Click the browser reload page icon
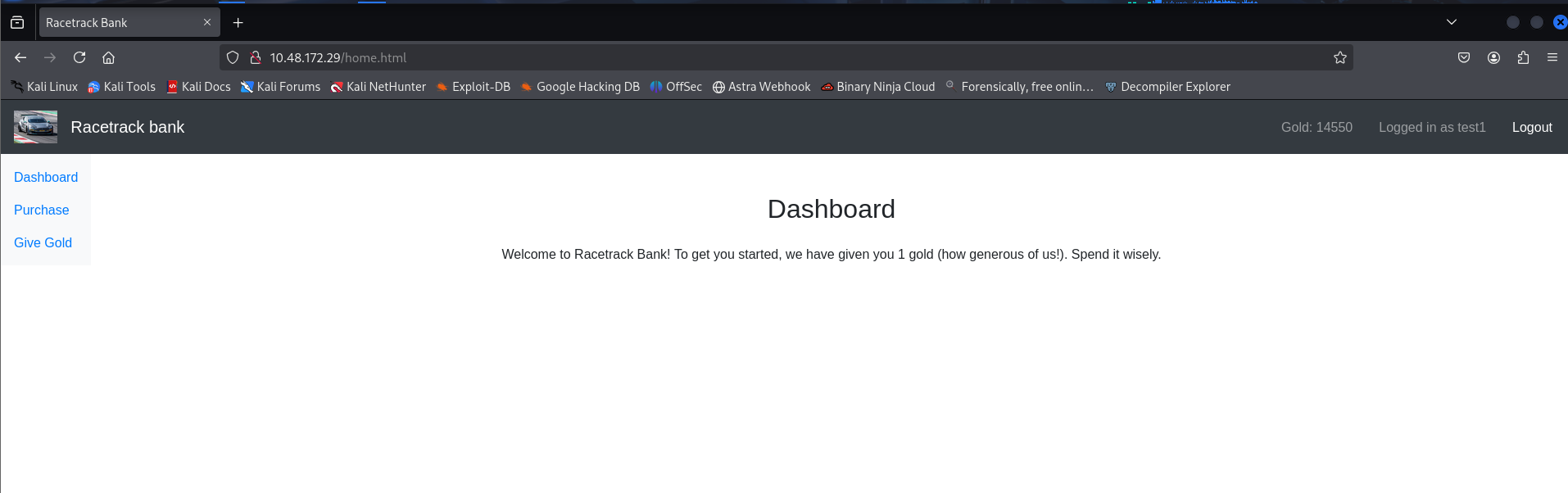 point(79,57)
